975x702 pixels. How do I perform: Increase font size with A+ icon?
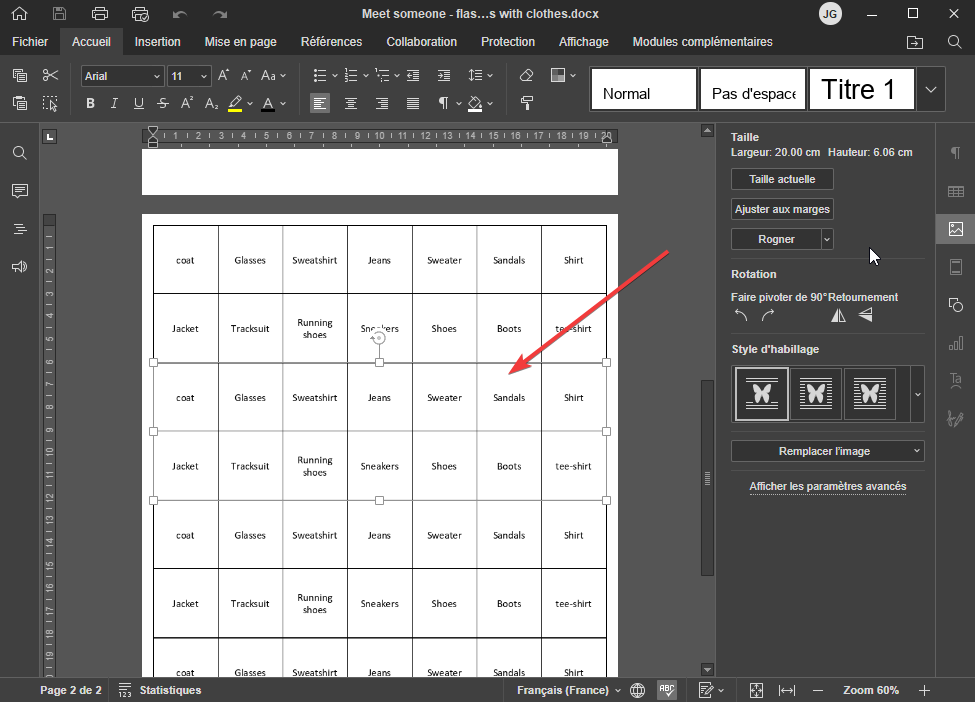pyautogui.click(x=223, y=75)
